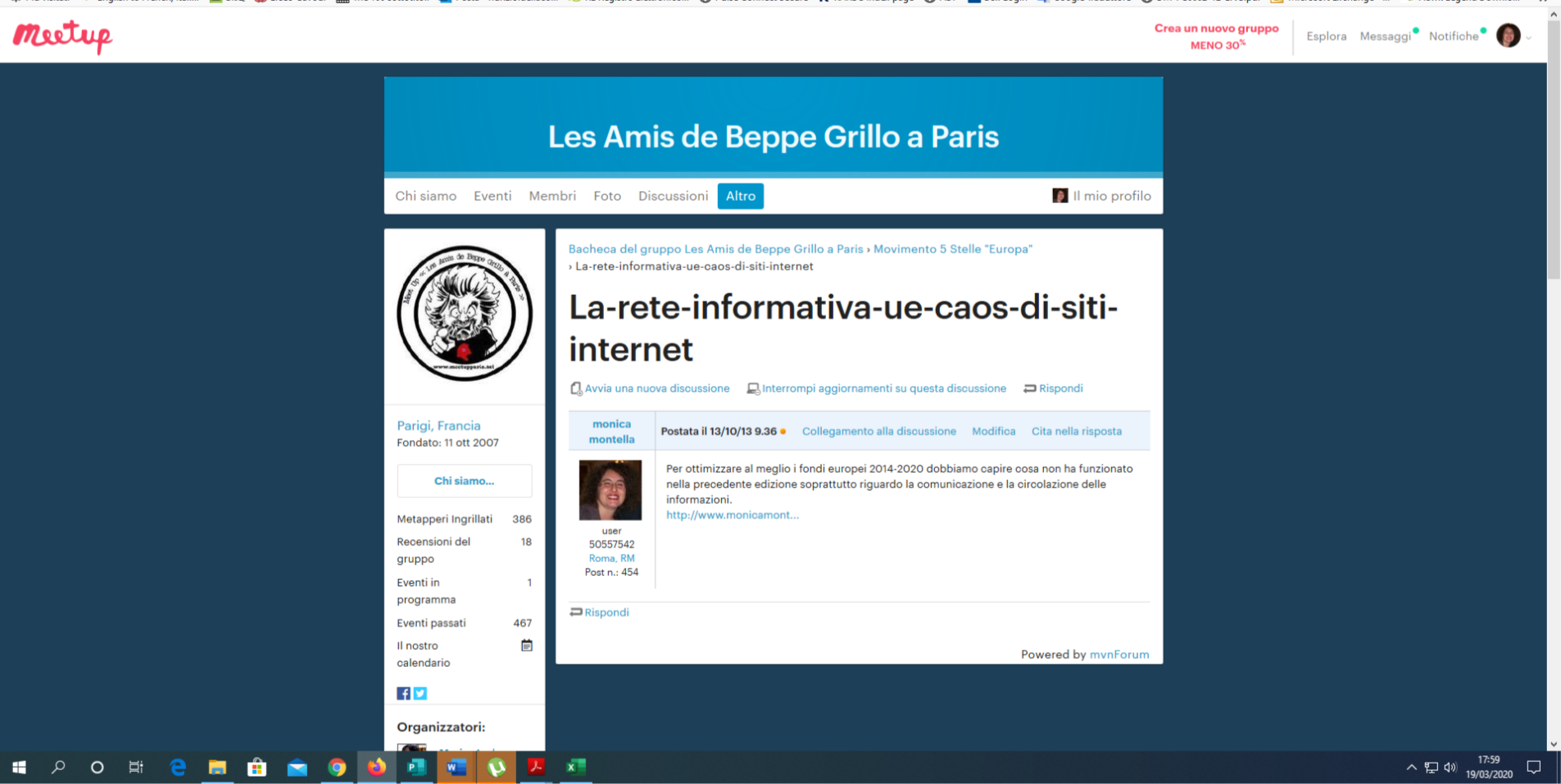Screen dimensions: 1561x784
Task: Expand the account dropdown arrow
Action: (1528, 38)
